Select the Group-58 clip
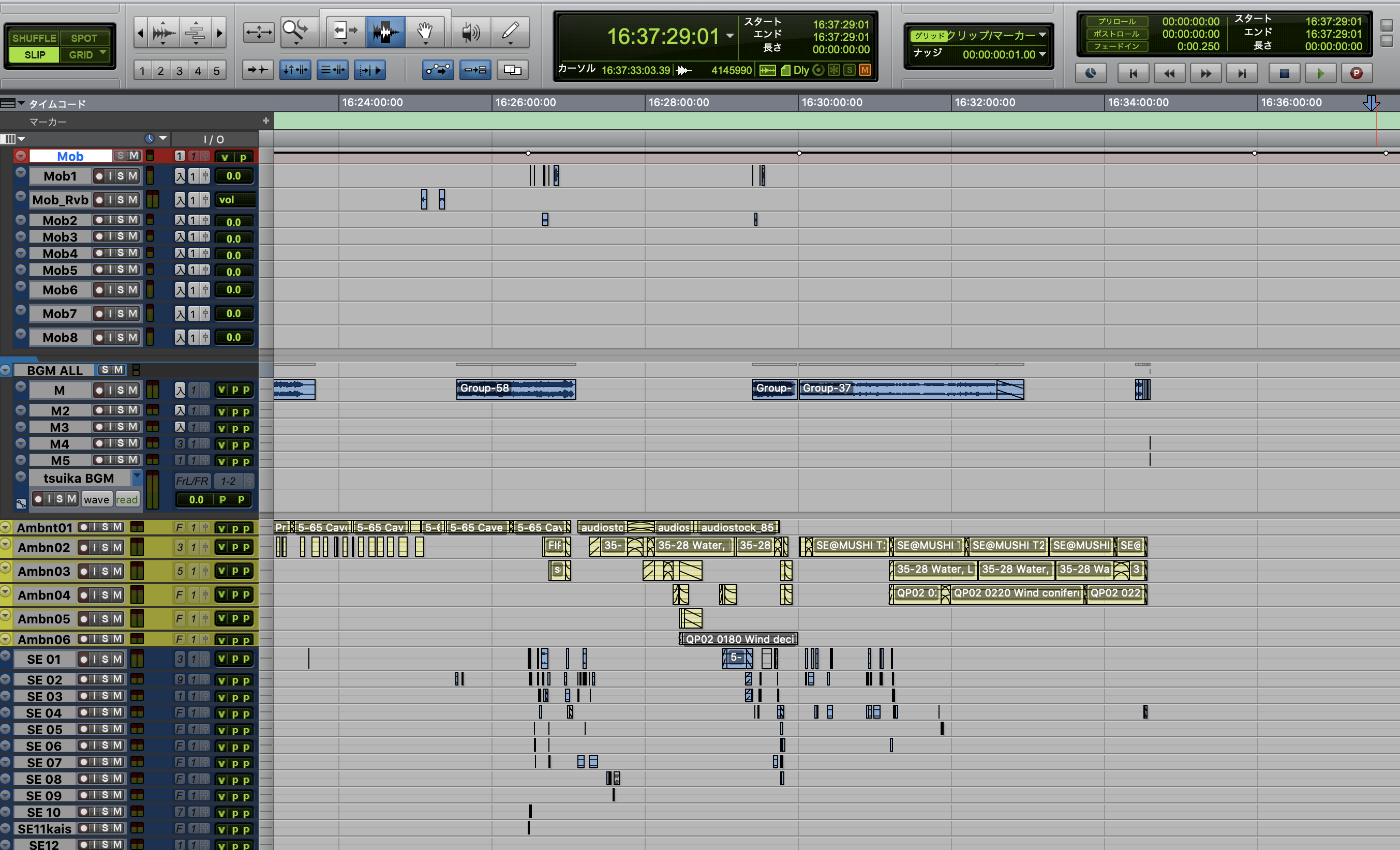This screenshot has height=850, width=1400. point(516,389)
